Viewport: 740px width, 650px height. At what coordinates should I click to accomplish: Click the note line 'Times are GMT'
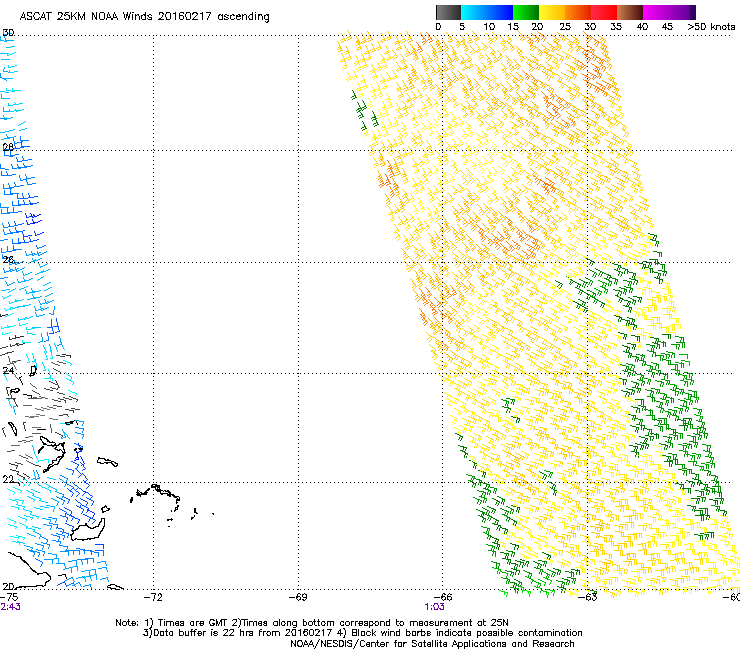191,623
